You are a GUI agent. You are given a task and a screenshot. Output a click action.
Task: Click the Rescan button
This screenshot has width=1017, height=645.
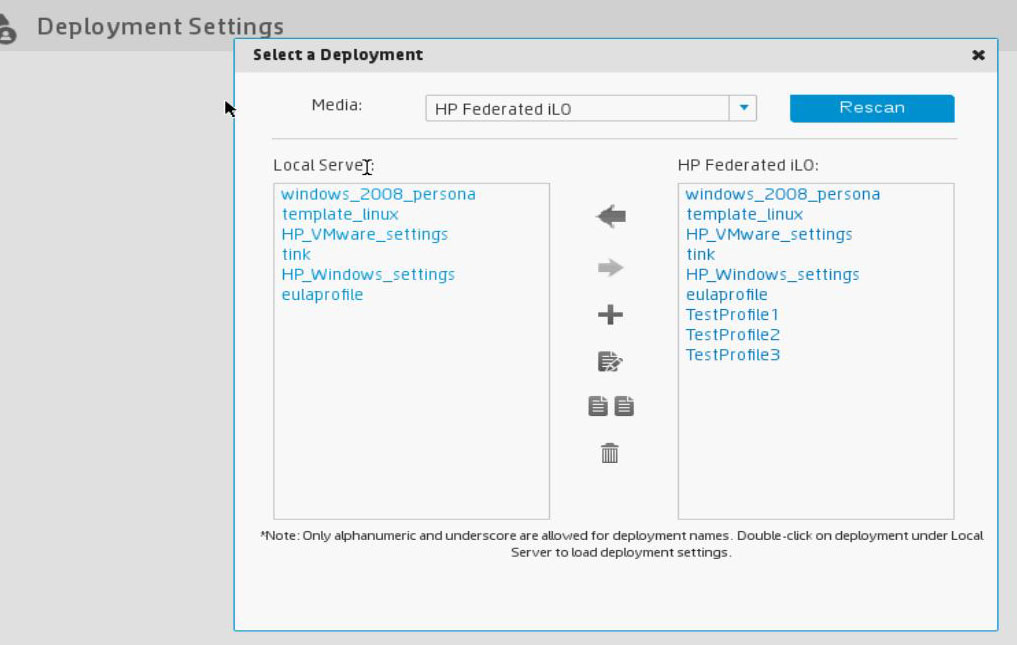tap(871, 107)
